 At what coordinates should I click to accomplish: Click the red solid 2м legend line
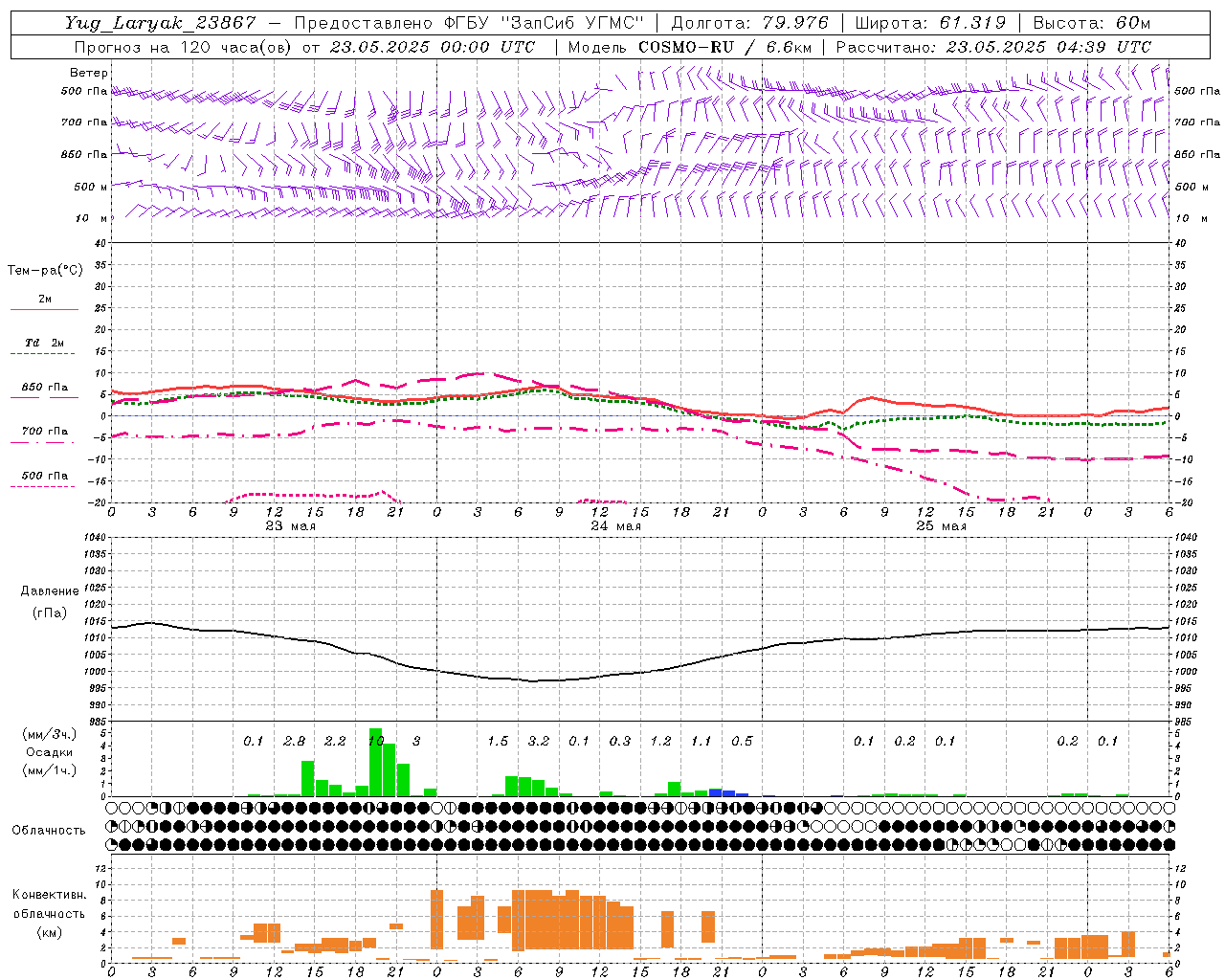click(44, 310)
